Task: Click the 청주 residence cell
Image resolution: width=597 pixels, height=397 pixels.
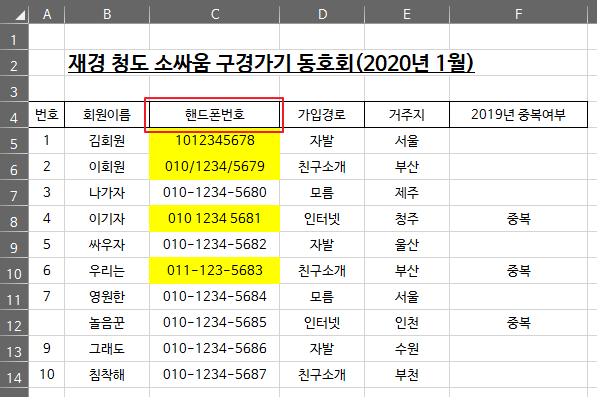Action: click(x=407, y=218)
